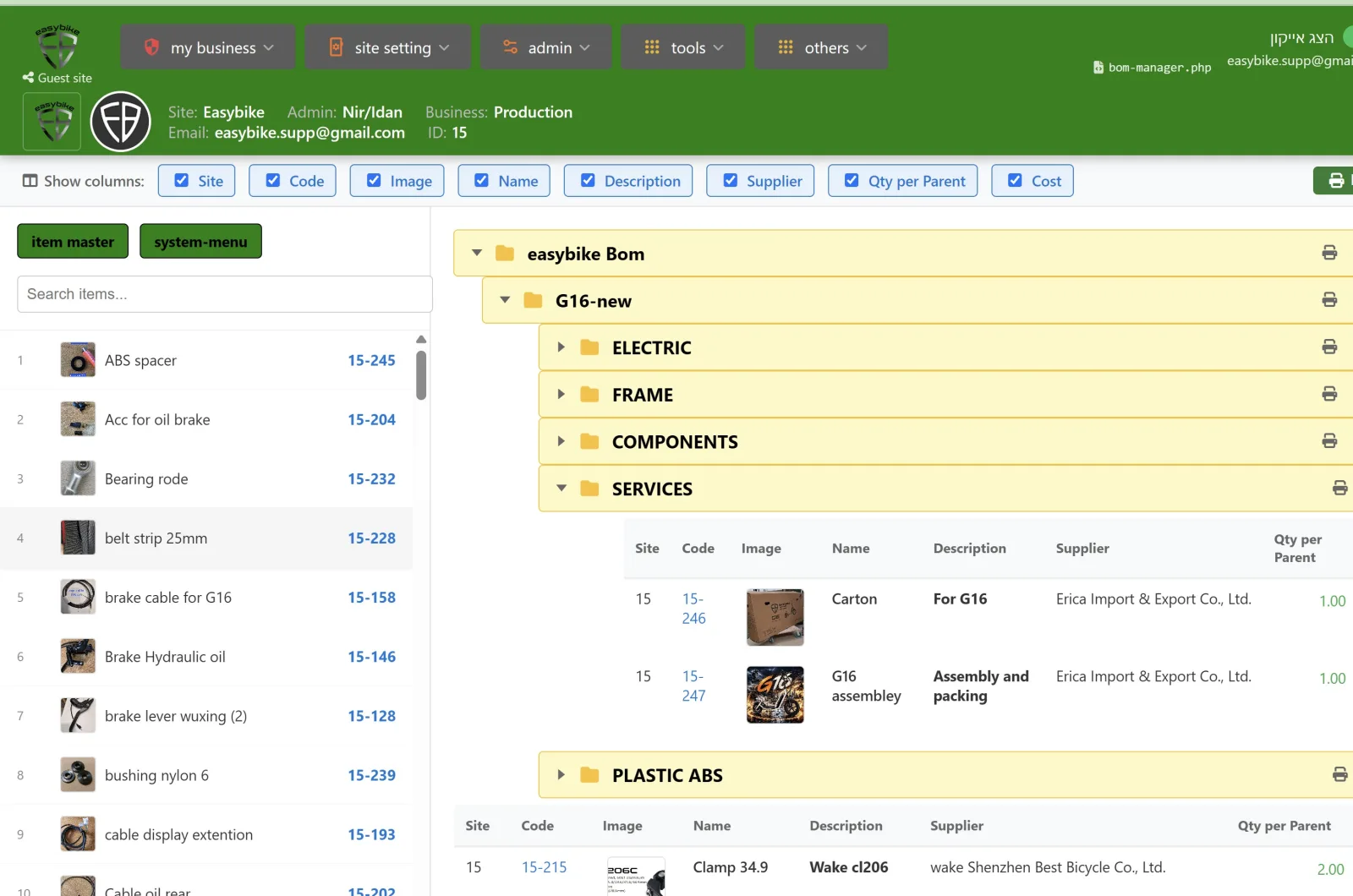The width and height of the screenshot is (1353, 896).
Task: Expand the FRAME folder
Action: (x=561, y=394)
